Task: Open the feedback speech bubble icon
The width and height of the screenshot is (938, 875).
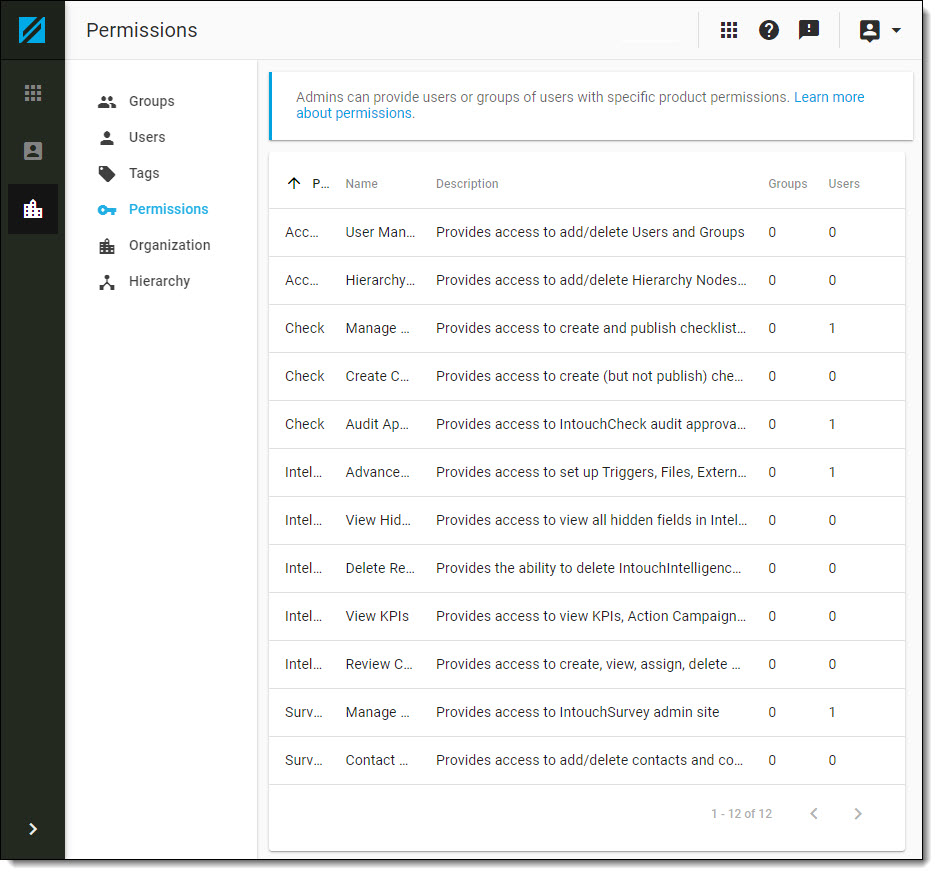Action: tap(809, 30)
